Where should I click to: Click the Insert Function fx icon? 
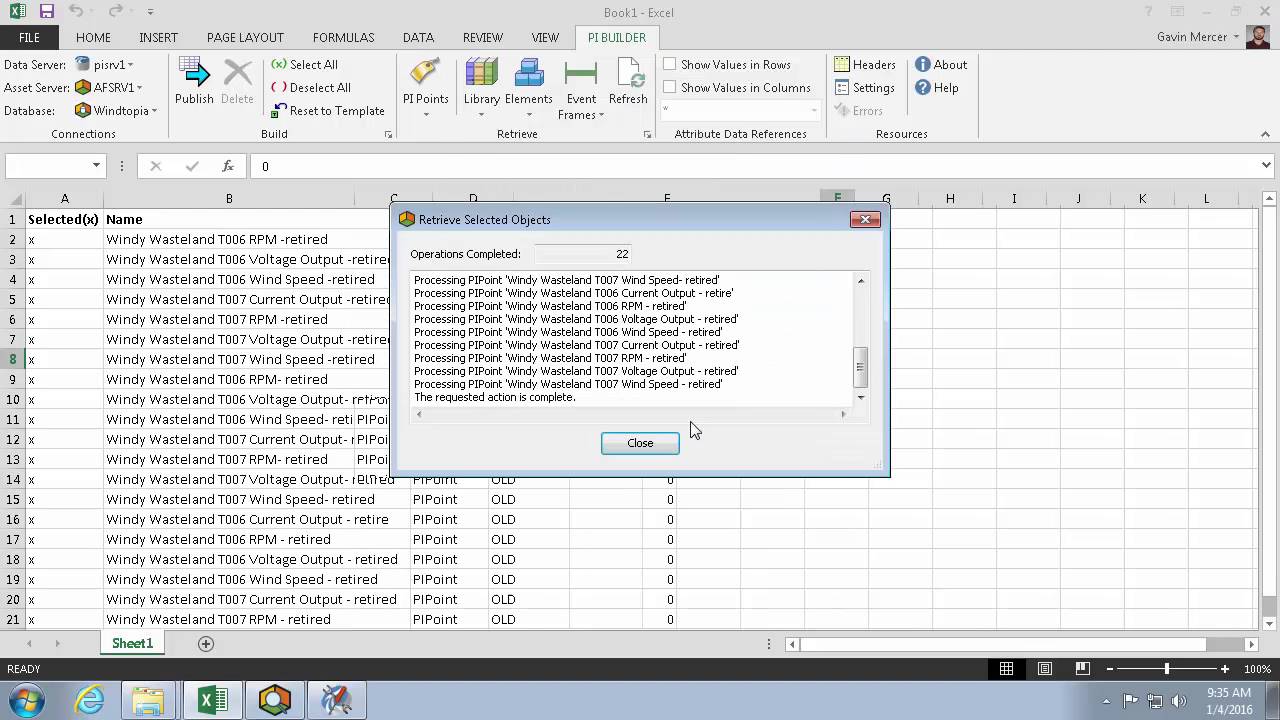(228, 166)
